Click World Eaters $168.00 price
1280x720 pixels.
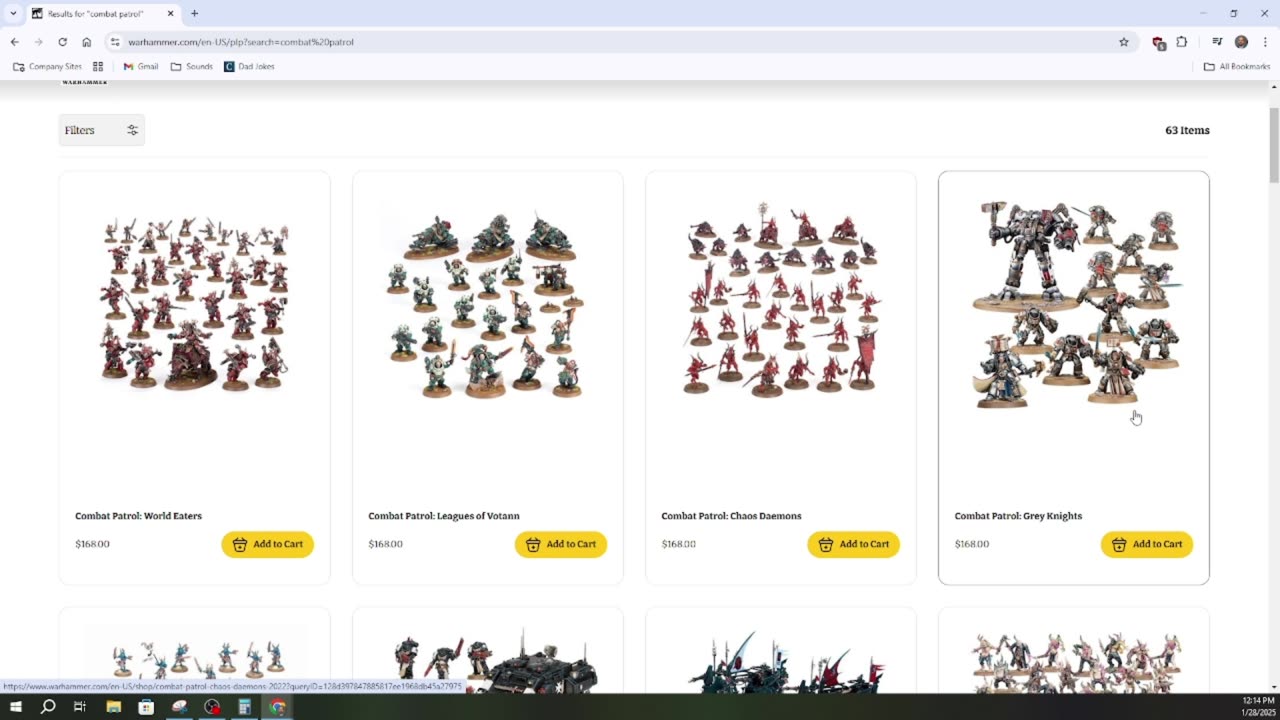(x=92, y=544)
